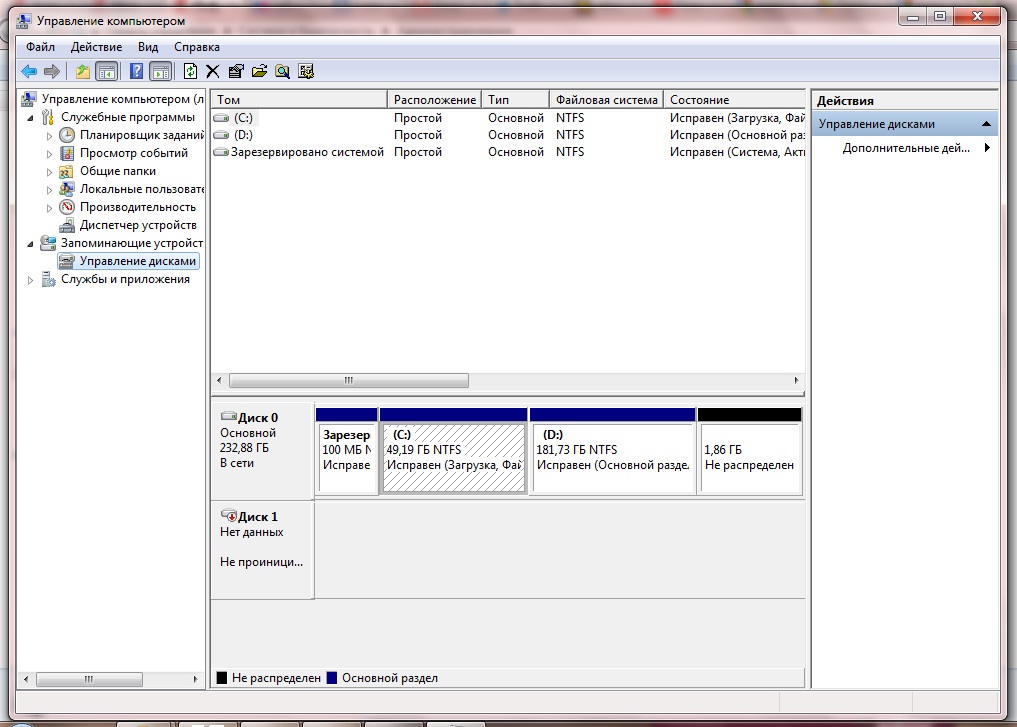The width and height of the screenshot is (1017, 727).
Task: Click the Up One Level folder icon
Action: tap(83, 71)
